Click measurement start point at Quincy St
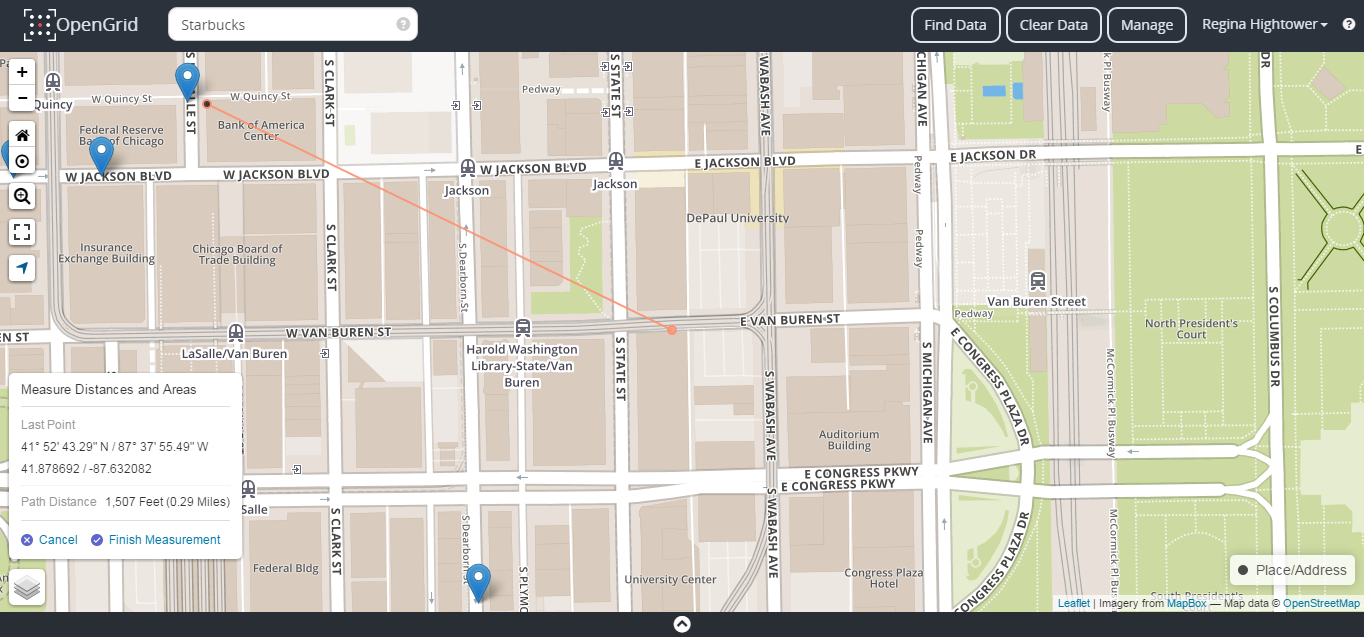1364x637 pixels. click(206, 103)
